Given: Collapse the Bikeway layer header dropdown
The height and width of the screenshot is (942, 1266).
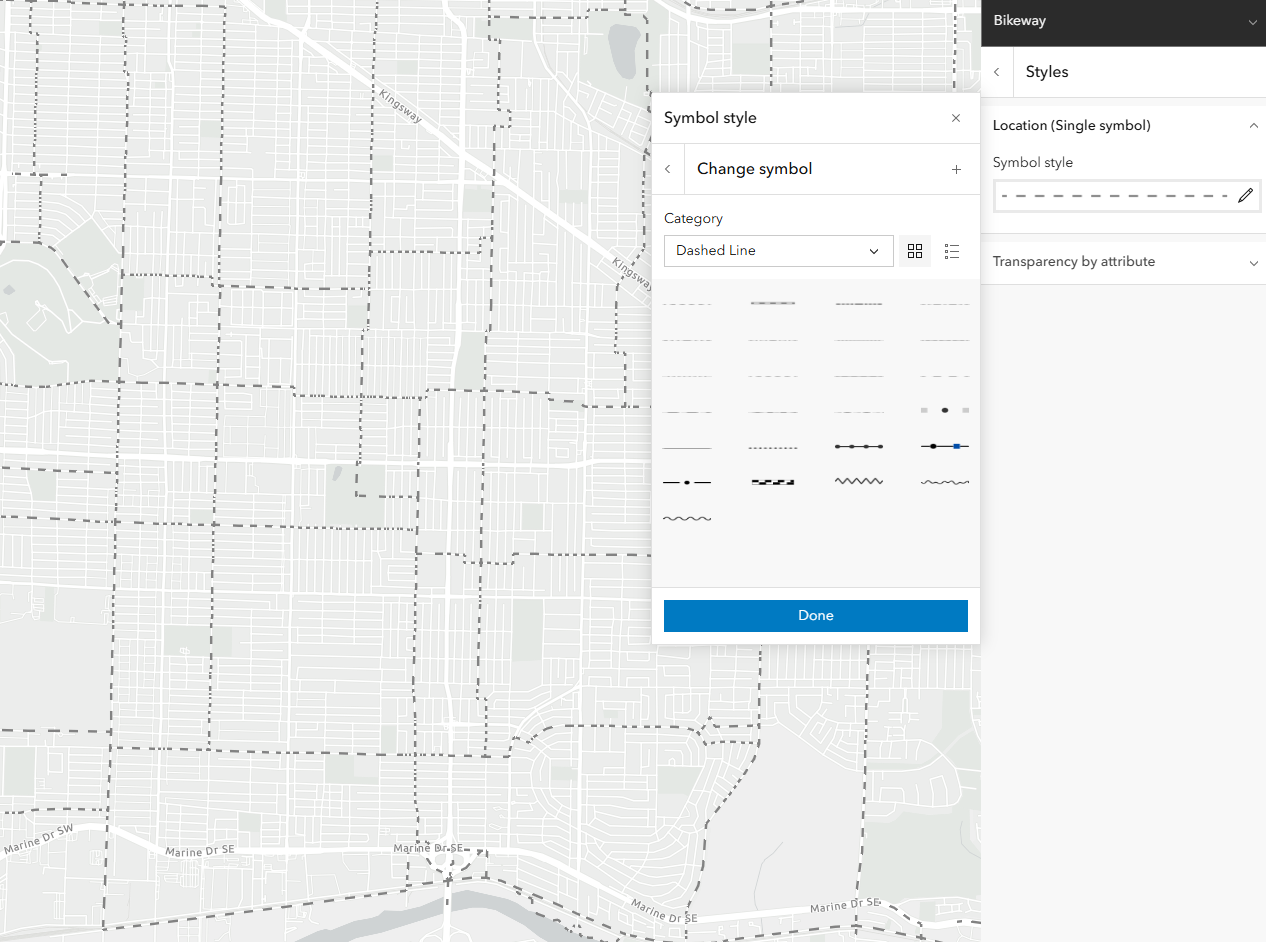Looking at the screenshot, I should [x=1252, y=22].
